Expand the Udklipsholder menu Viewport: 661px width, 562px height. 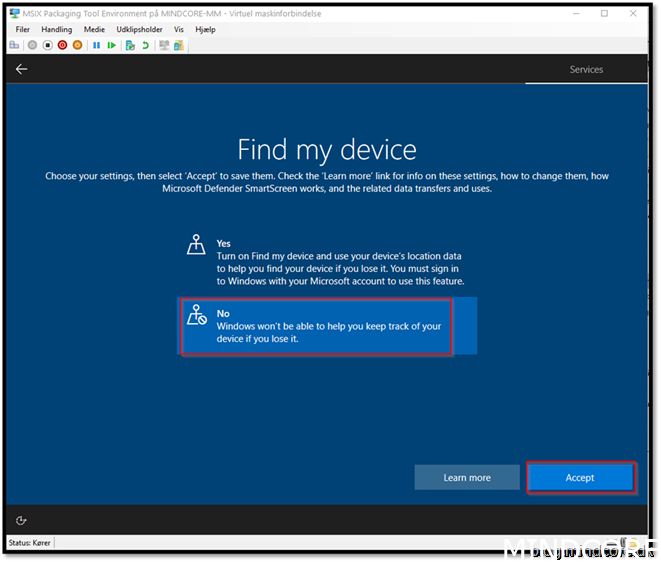coord(139,30)
